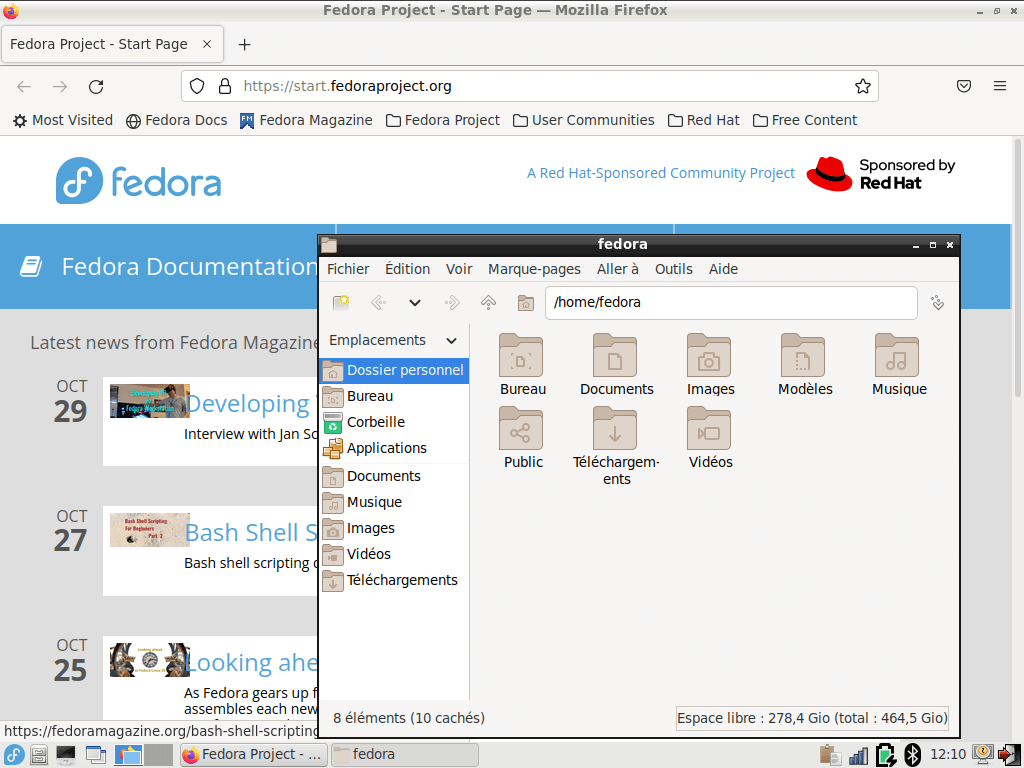Click Bluetooth icon in system tray
This screenshot has height=768, width=1024.
click(x=912, y=755)
